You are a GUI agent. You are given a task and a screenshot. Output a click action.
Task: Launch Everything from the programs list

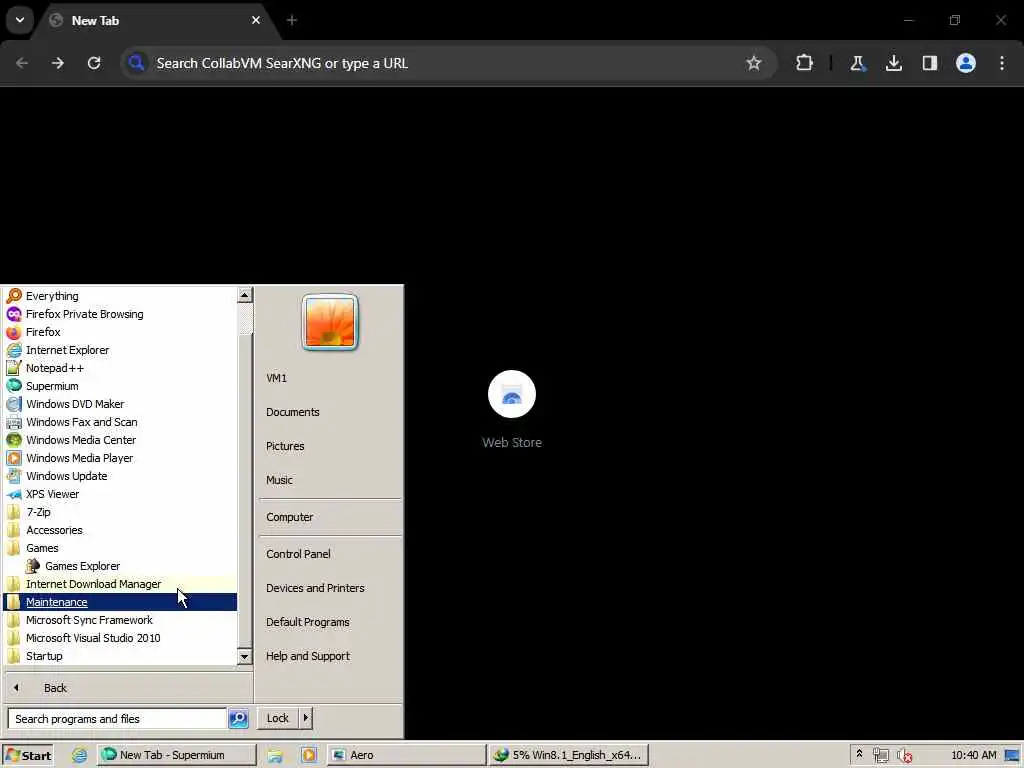pyautogui.click(x=120, y=296)
